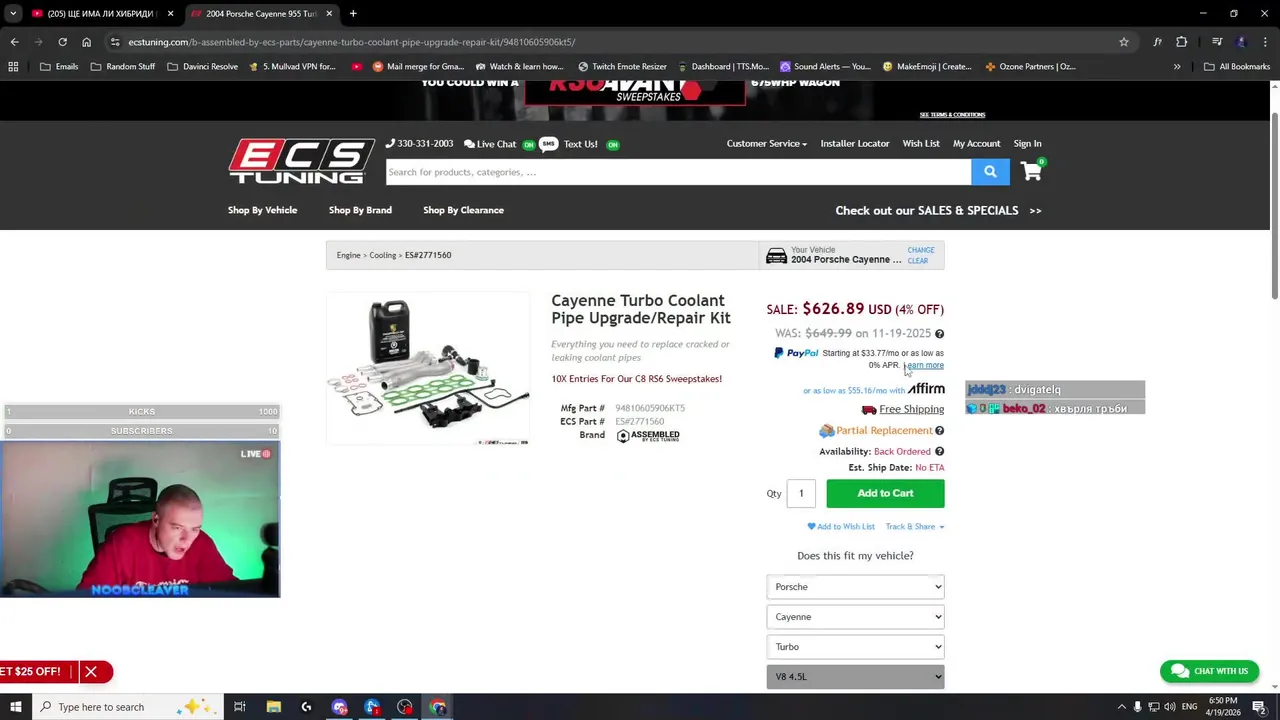Focus the product search field
Screen dimensions: 1280x720
pyautogui.click(x=678, y=172)
